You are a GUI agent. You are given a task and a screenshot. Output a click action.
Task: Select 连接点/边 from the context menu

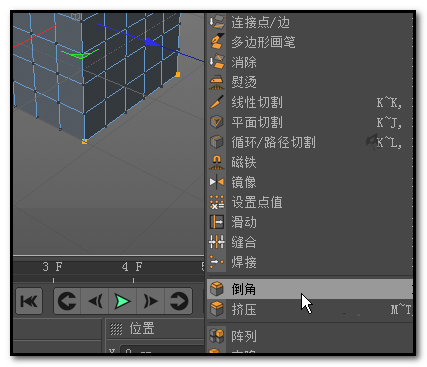tap(310, 22)
